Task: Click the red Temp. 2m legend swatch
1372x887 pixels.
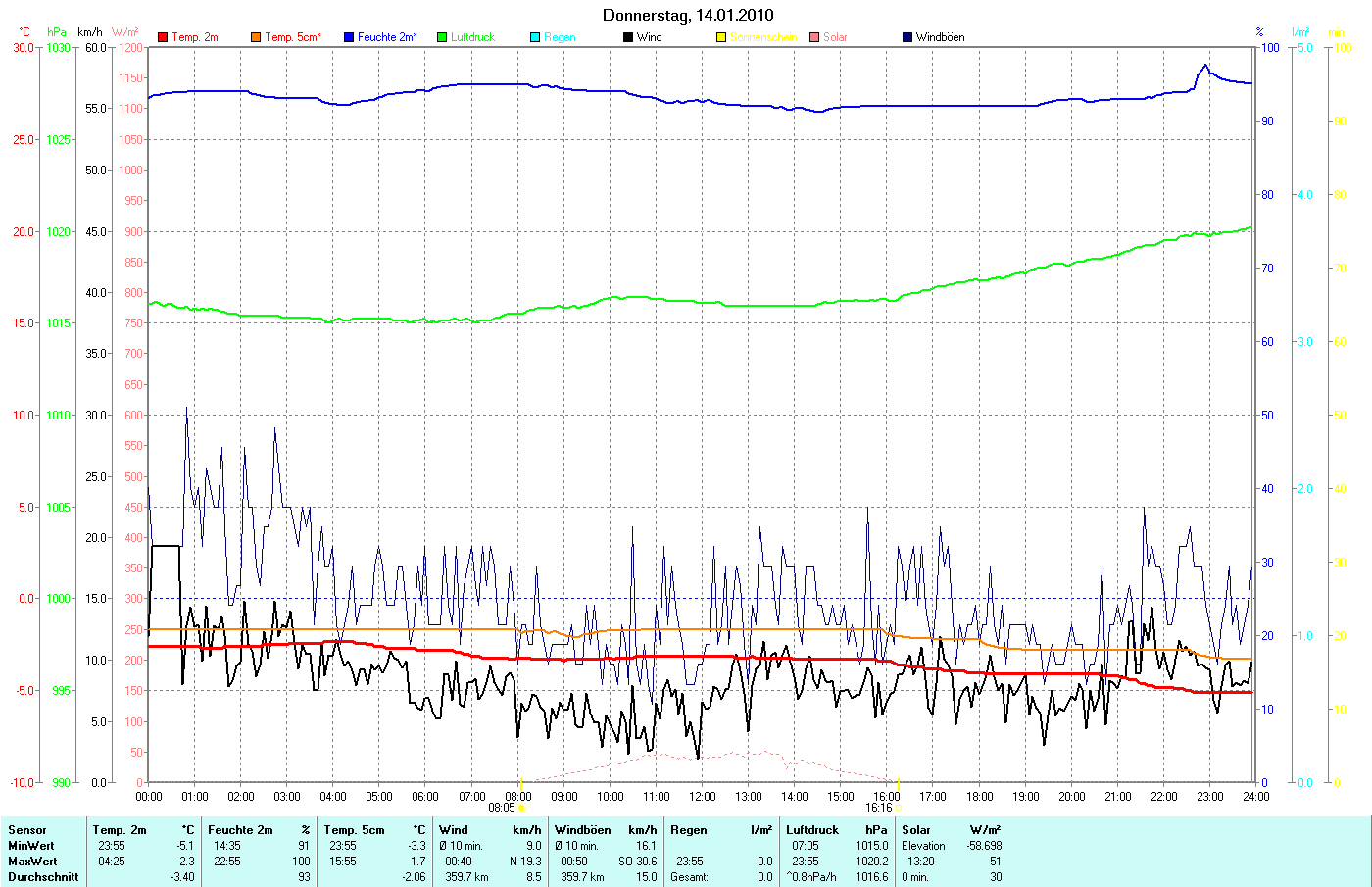Action: coord(163,37)
